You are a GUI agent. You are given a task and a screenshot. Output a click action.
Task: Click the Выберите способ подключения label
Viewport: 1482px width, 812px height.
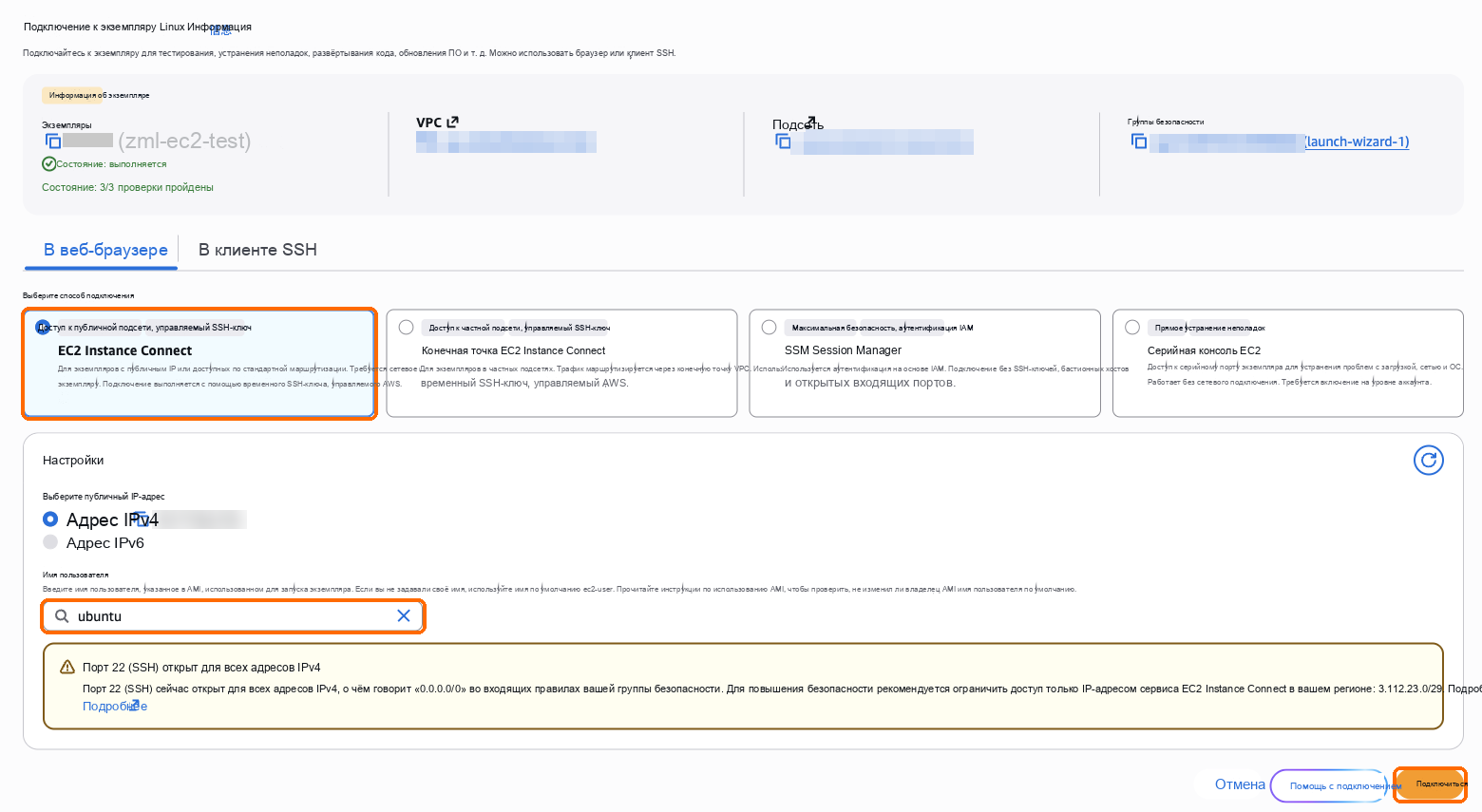click(x=78, y=295)
